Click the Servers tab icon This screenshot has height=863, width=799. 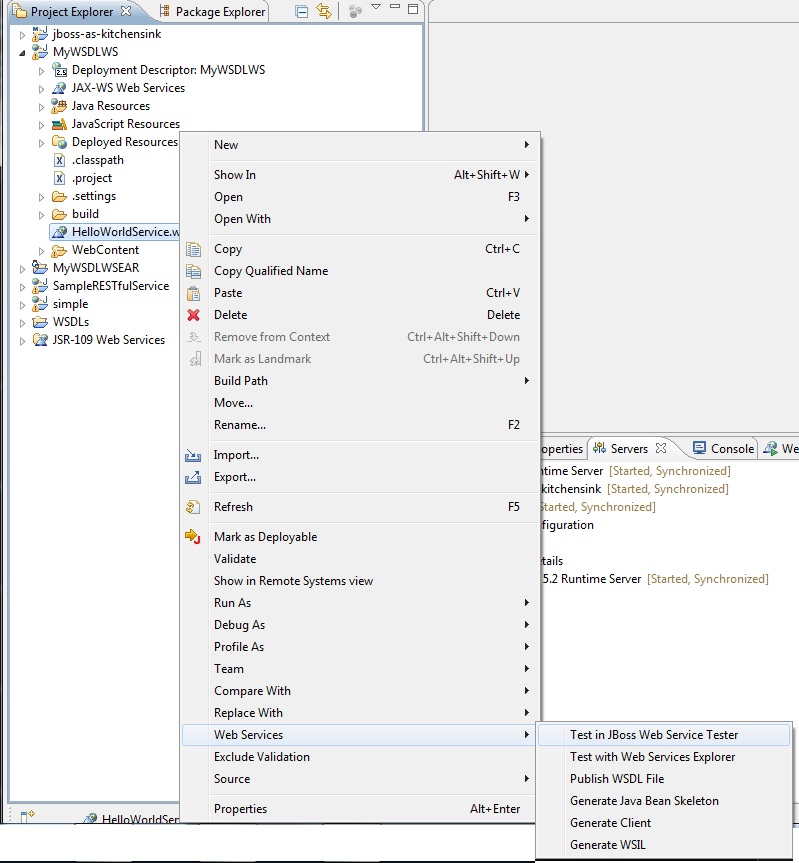[x=599, y=449]
